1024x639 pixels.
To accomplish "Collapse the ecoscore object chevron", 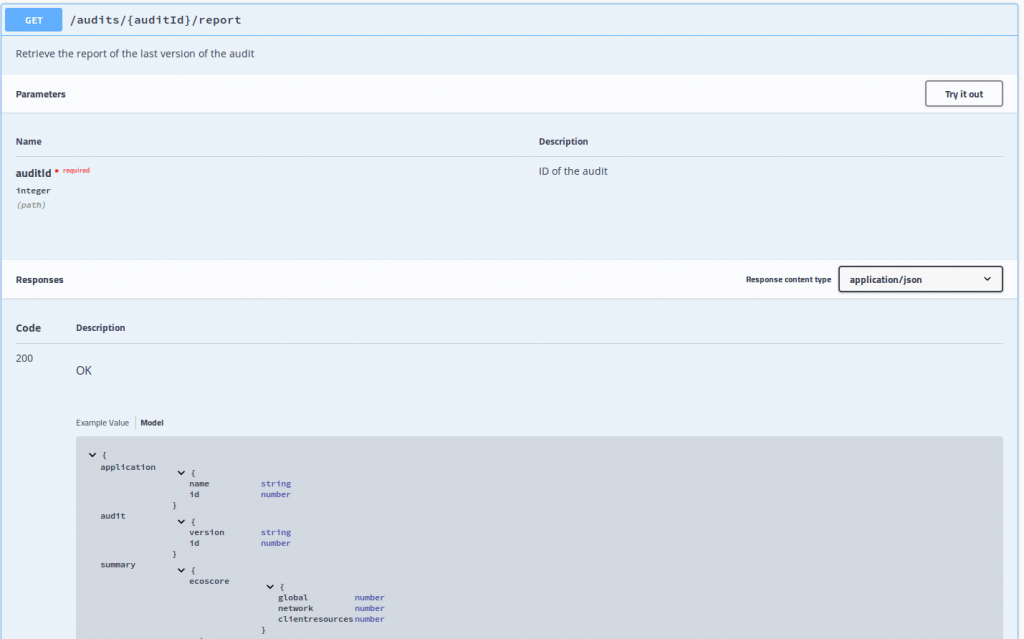I will [x=270, y=587].
